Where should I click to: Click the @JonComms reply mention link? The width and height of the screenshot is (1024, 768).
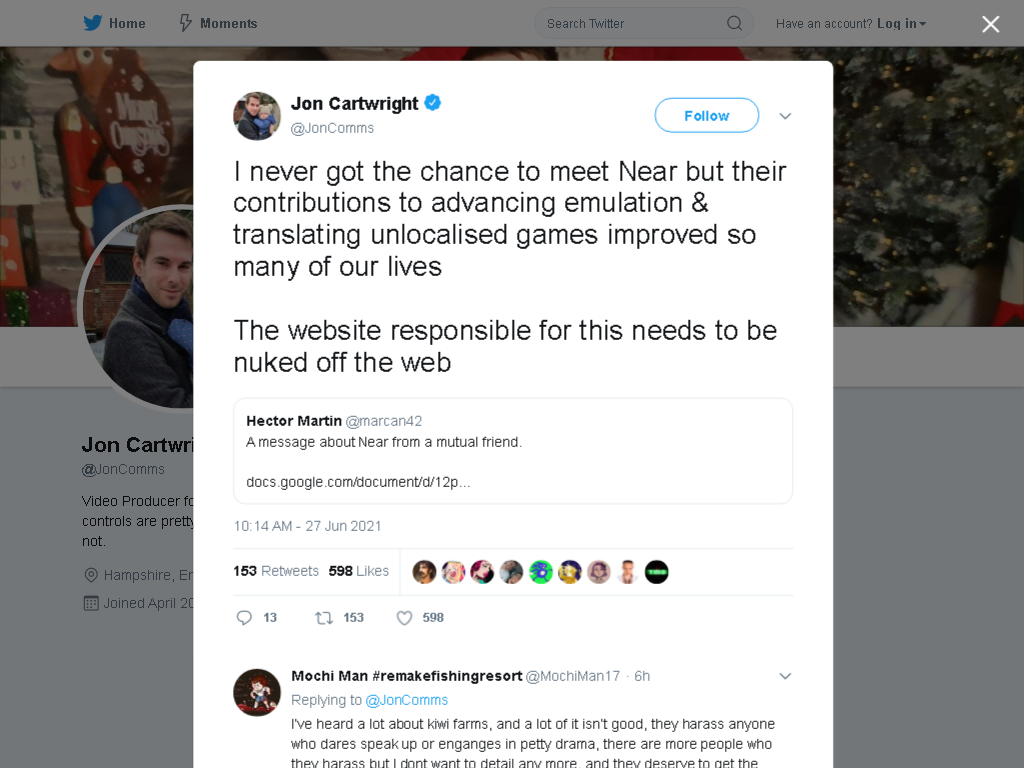(406, 700)
